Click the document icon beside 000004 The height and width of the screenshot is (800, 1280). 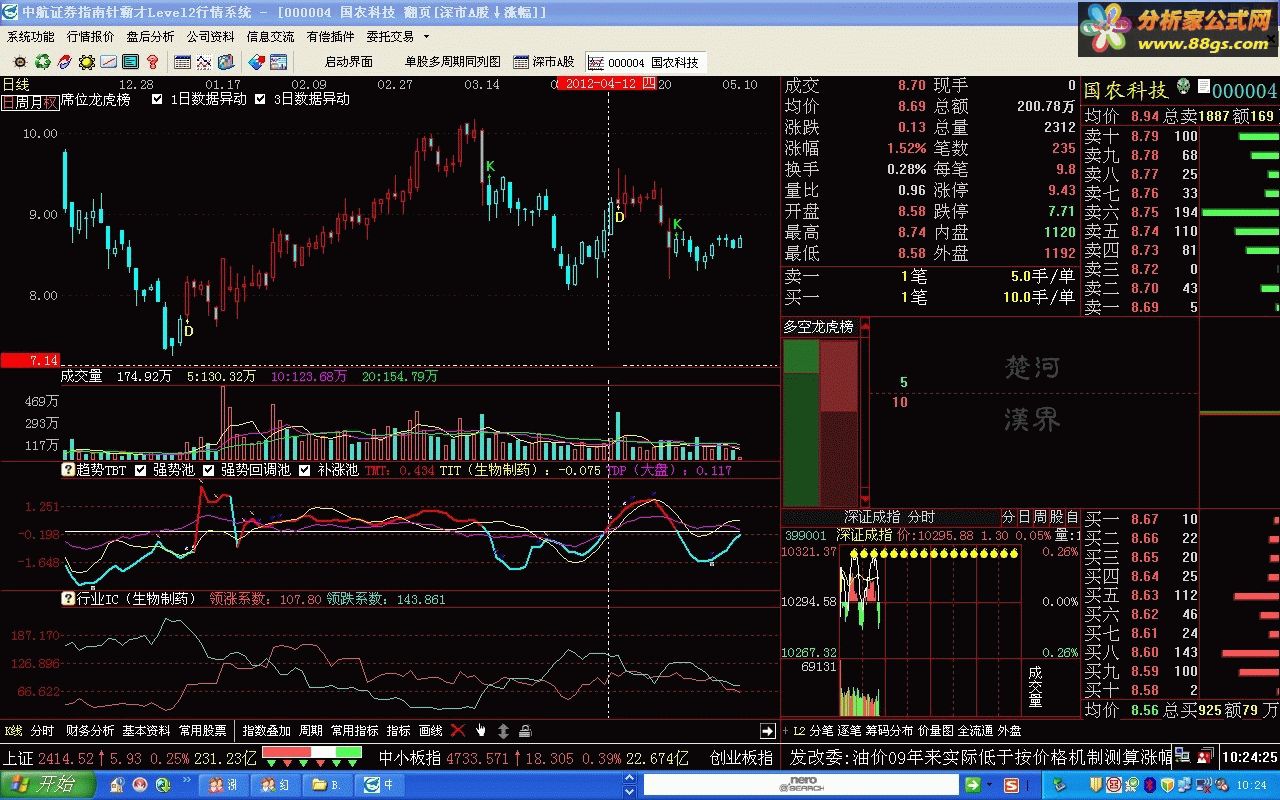pos(1204,87)
